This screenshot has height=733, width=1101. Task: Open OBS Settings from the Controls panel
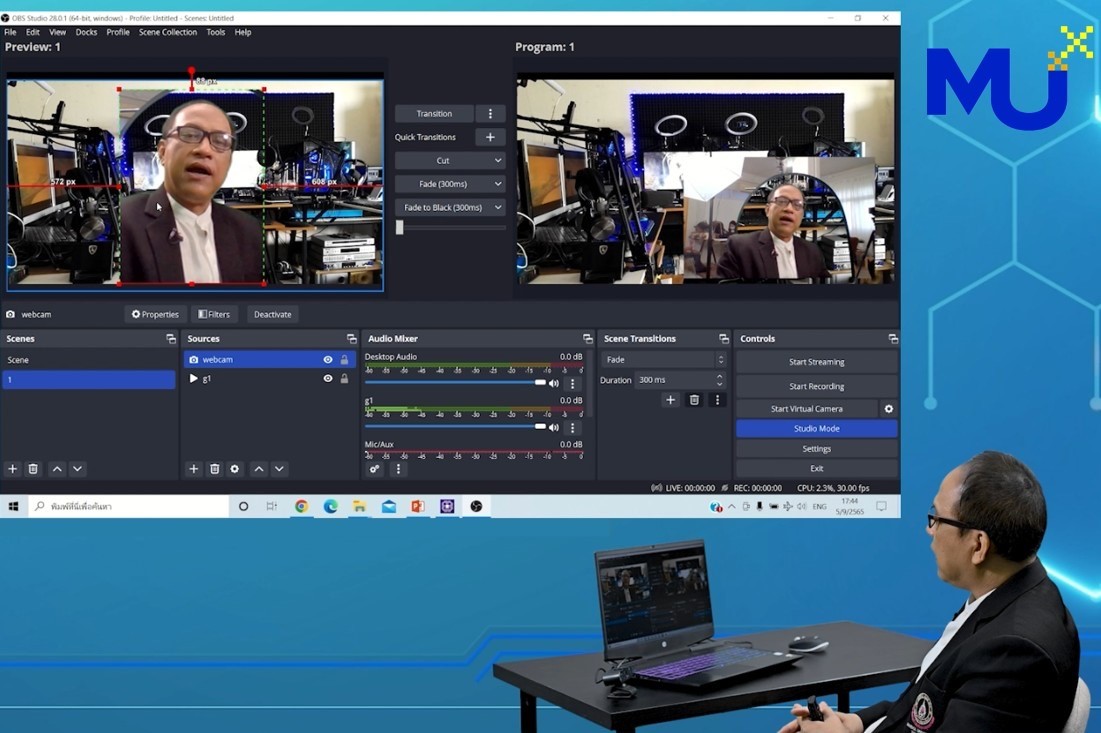pyautogui.click(x=817, y=449)
